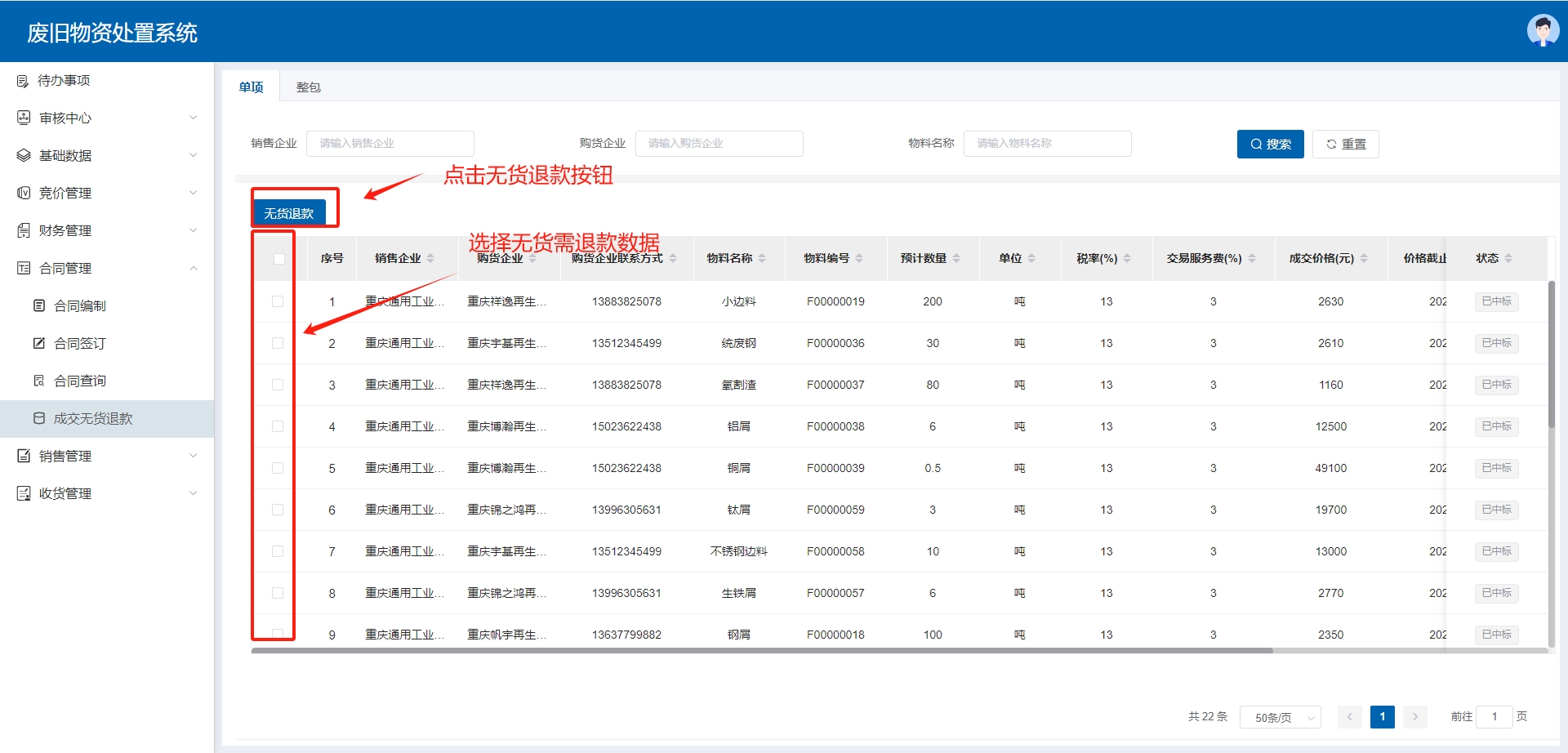Image resolution: width=1568 pixels, height=753 pixels.
Task: Switch to the 整包 tab
Action: [308, 87]
